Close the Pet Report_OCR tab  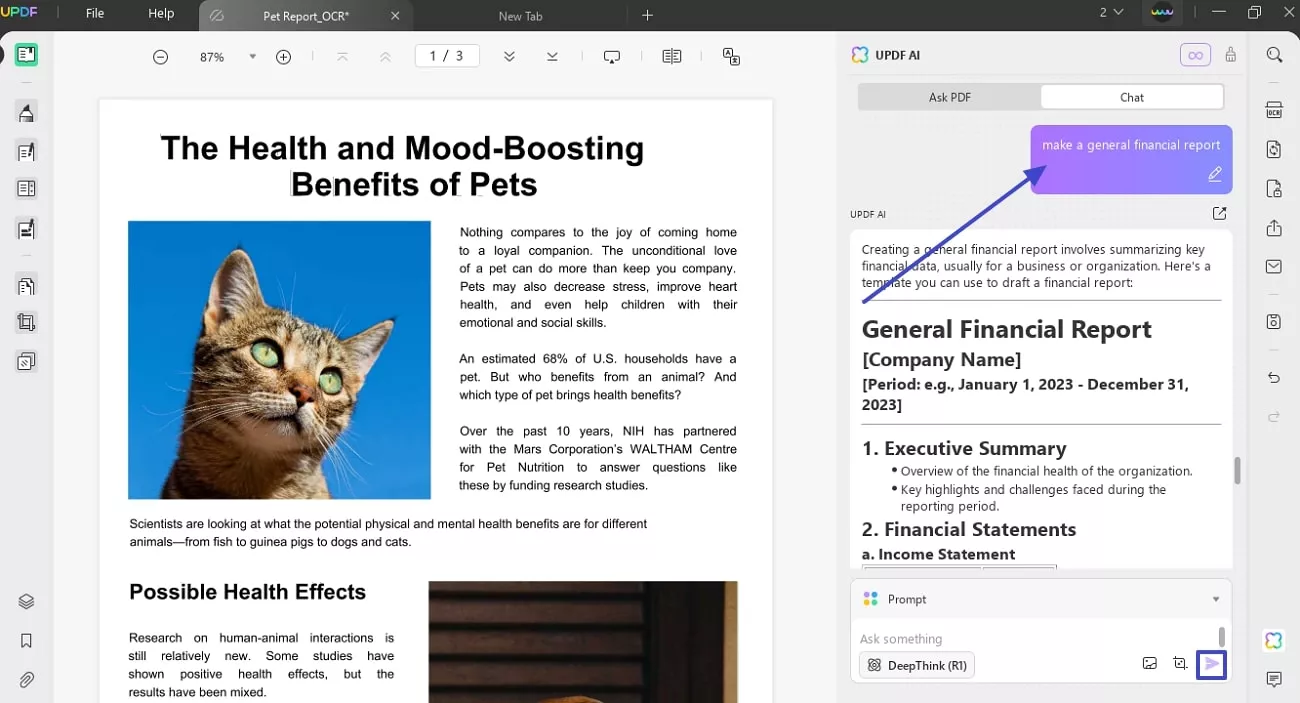coord(395,16)
